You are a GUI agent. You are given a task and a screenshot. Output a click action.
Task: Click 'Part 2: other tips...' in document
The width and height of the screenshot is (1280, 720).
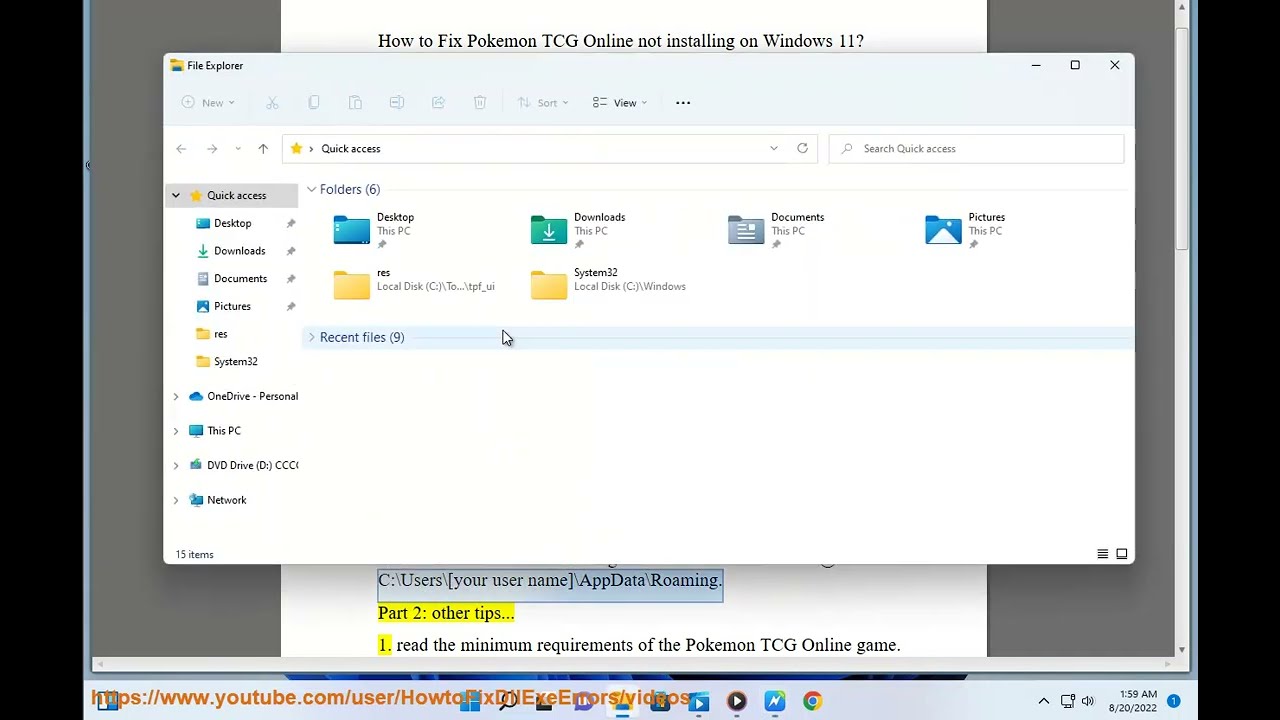(x=446, y=613)
